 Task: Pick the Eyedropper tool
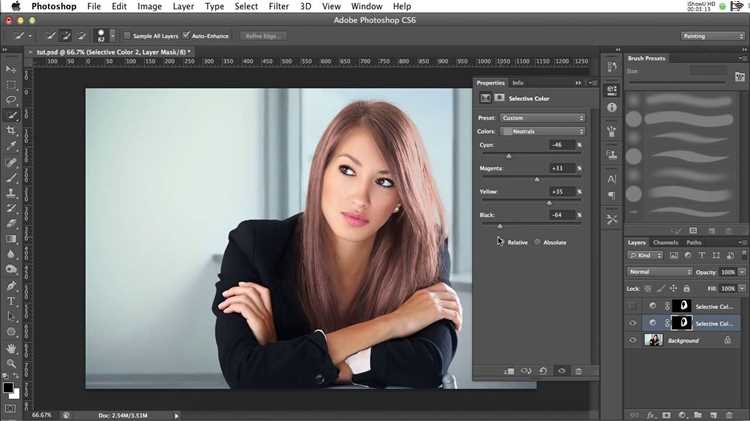coord(11,146)
